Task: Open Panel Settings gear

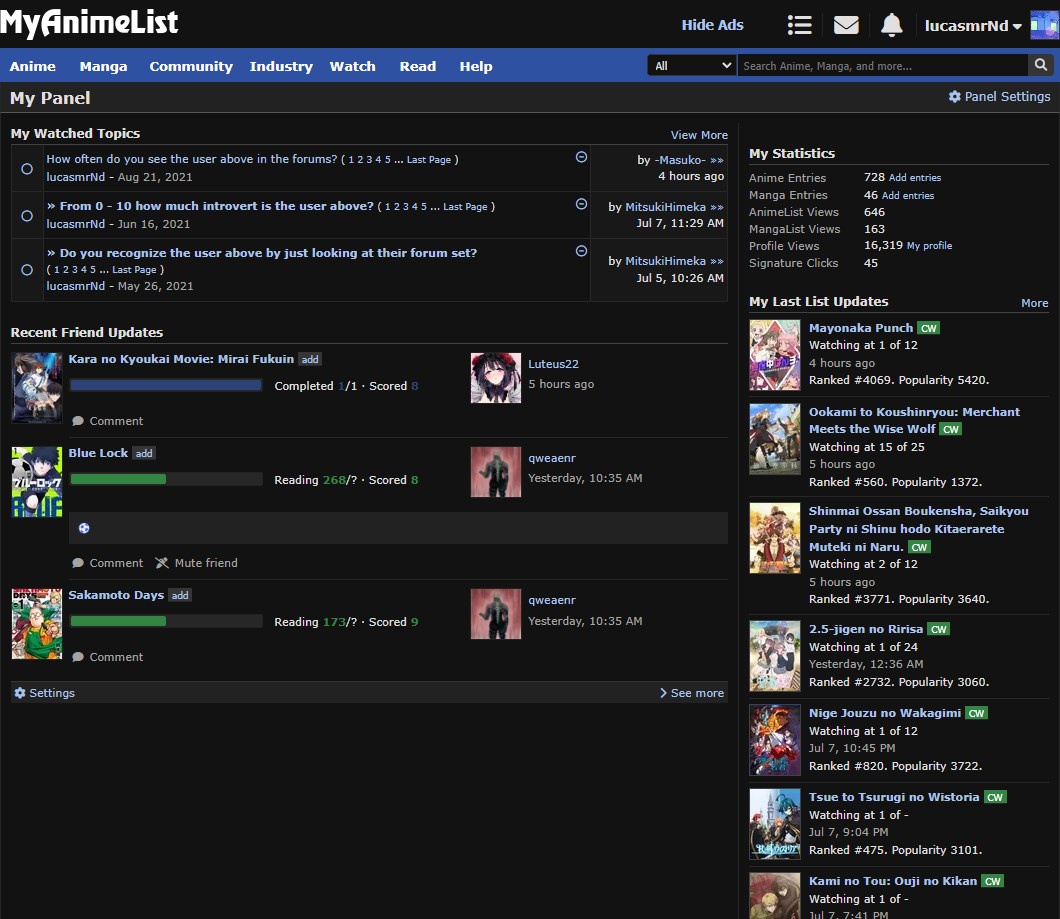Action: pyautogui.click(x=999, y=97)
